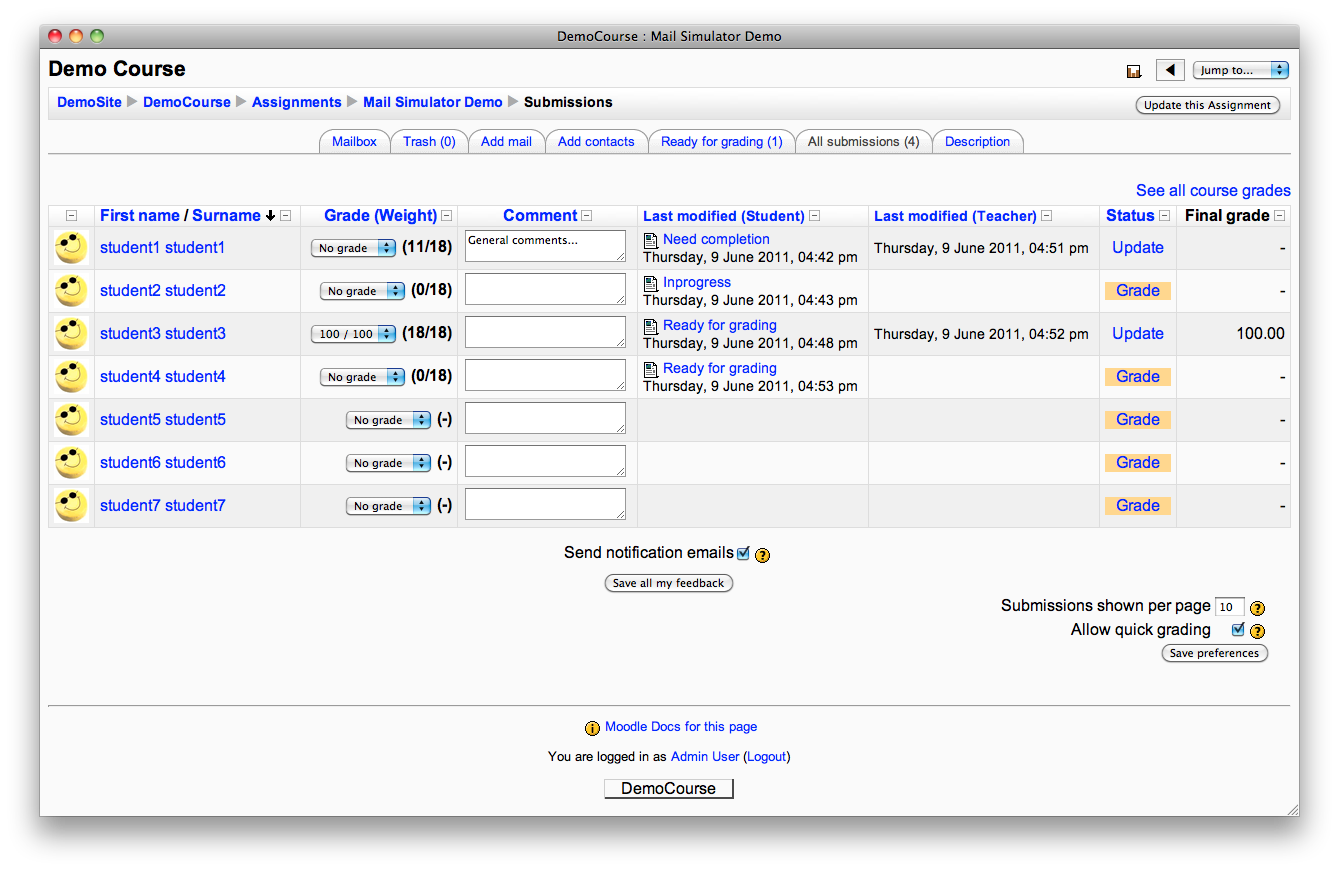The width and height of the screenshot is (1339, 871).
Task: Click student1's smiley avatar picture
Action: pyautogui.click(x=71, y=248)
